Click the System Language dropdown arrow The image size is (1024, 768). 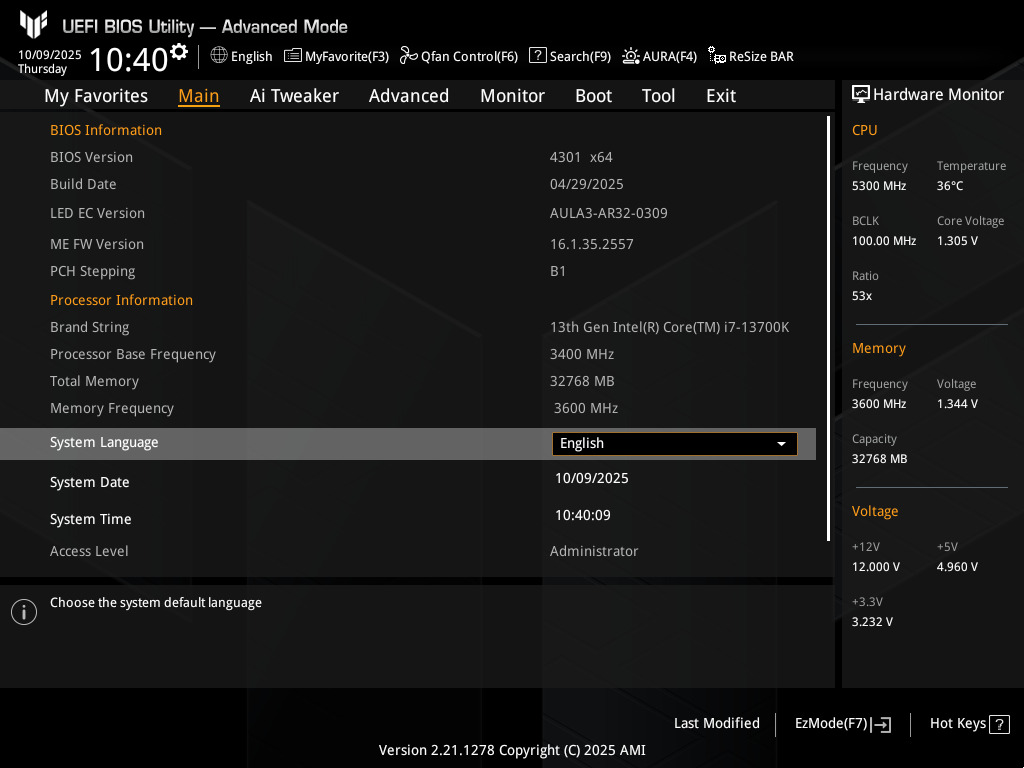click(x=781, y=444)
